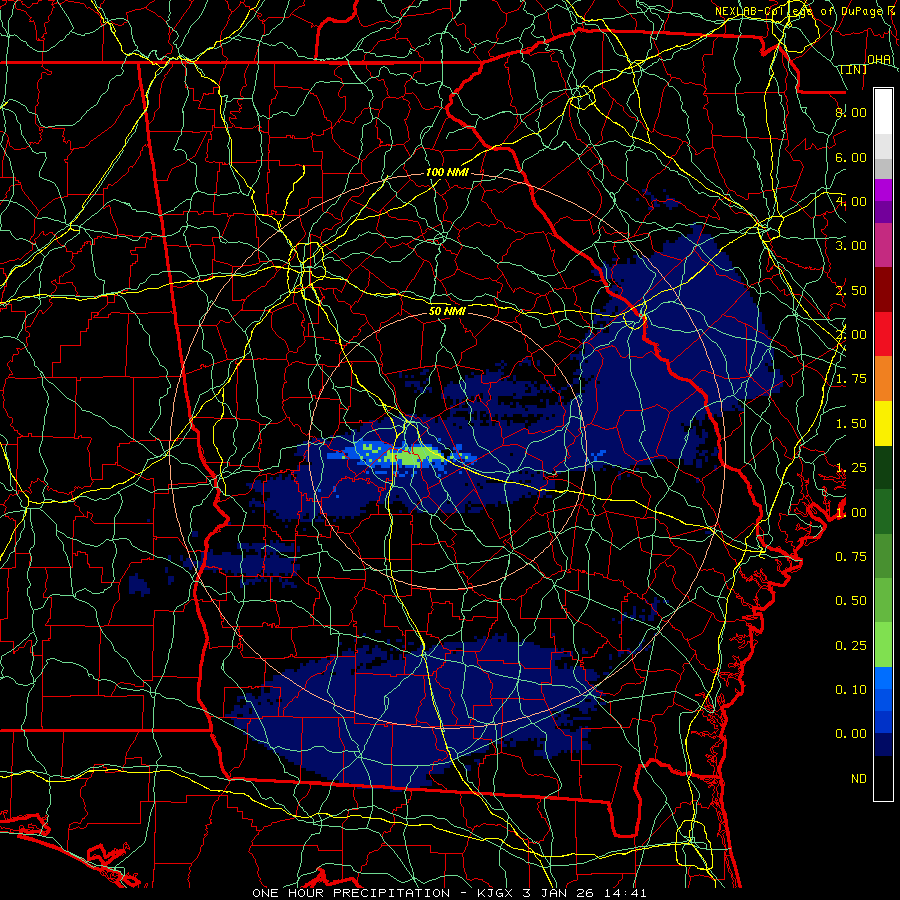
Task: Click the lime green 0.25 legend swatch
Action: pyautogui.click(x=883, y=645)
